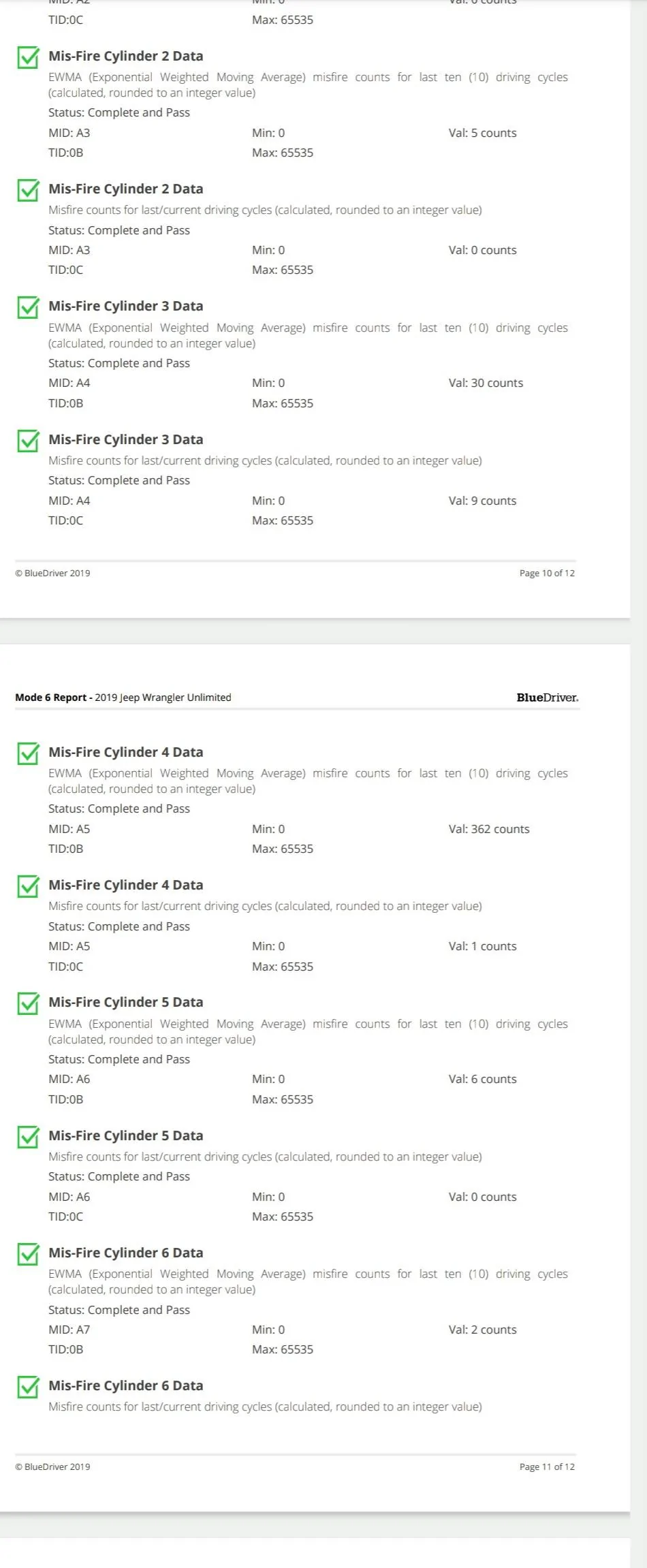Click the Val: 2 counts reading

(482, 1330)
